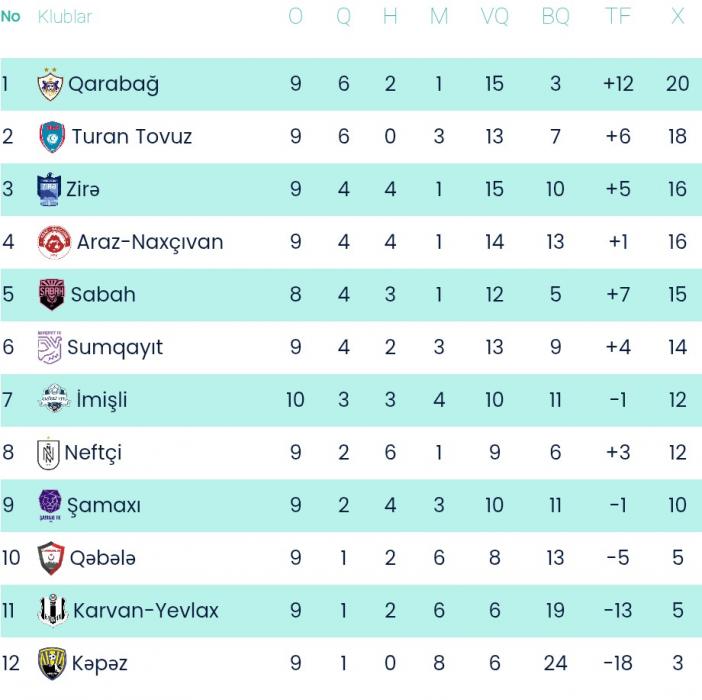The width and height of the screenshot is (702, 700).
Task: Click the Kəpəz yellow badge
Action: click(x=51, y=663)
